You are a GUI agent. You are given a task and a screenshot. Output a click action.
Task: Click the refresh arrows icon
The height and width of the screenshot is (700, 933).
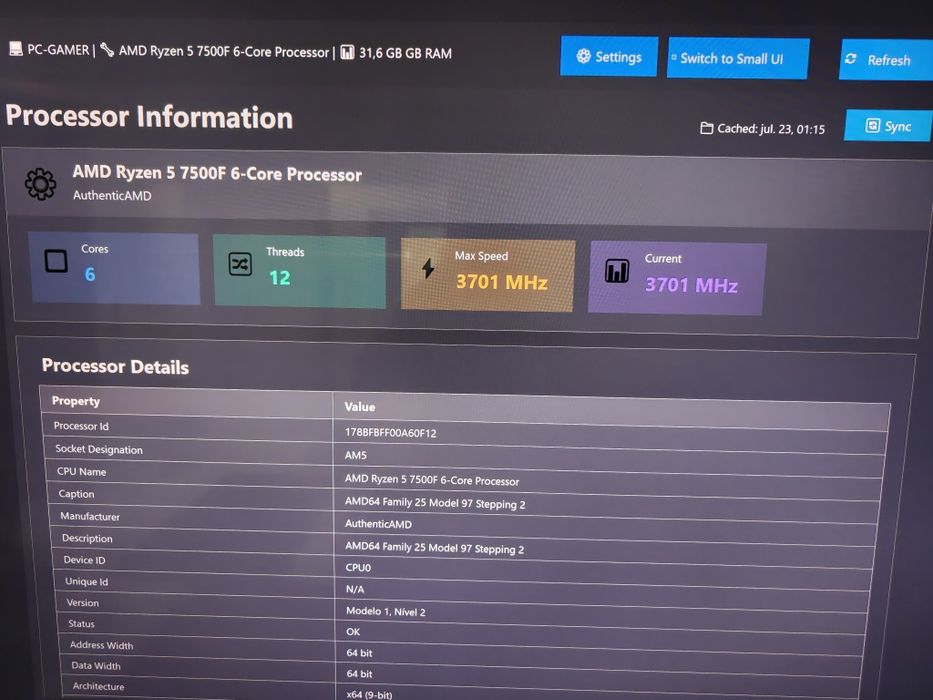pos(851,59)
